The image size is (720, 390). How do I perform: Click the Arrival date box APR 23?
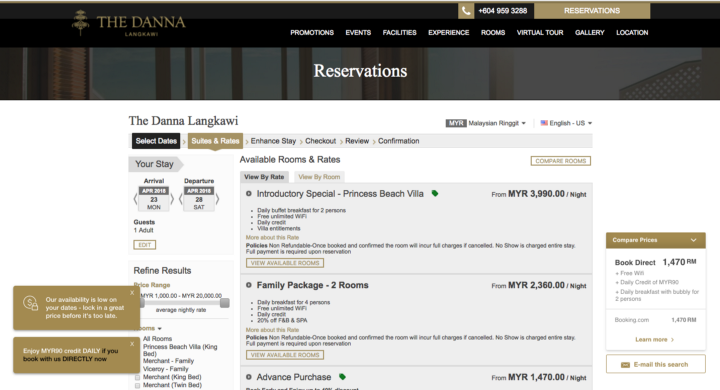click(154, 199)
